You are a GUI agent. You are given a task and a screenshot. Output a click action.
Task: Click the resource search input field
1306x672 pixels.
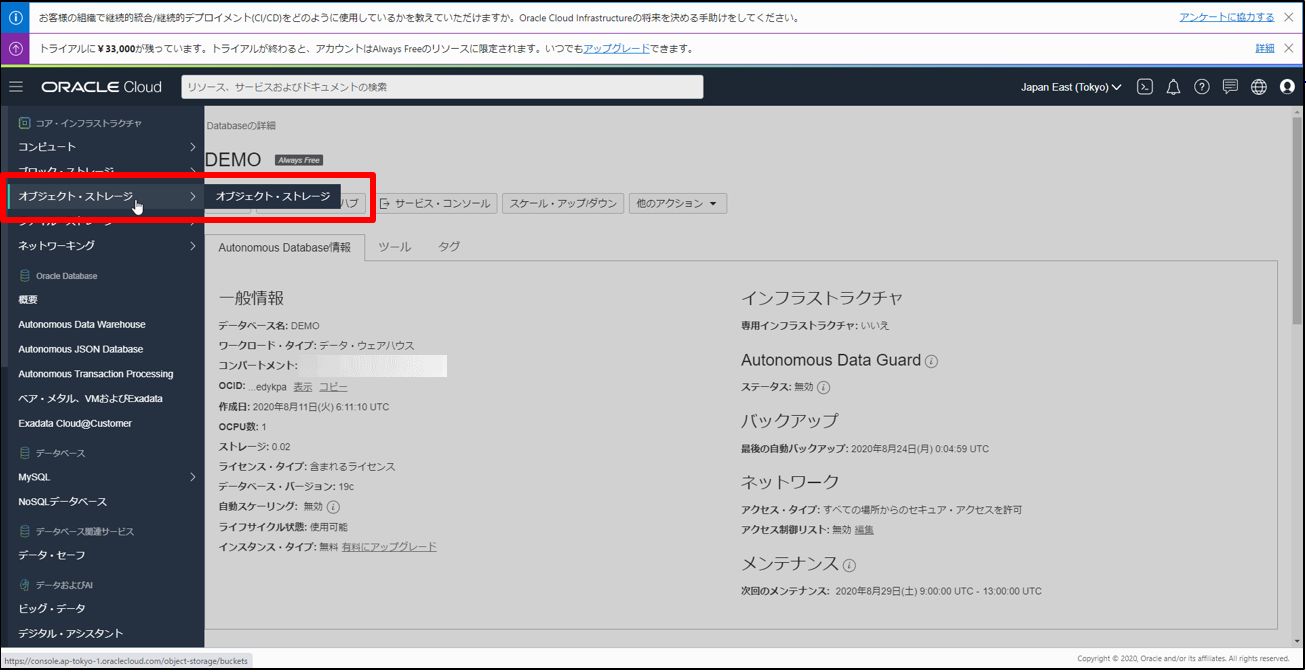(x=442, y=87)
